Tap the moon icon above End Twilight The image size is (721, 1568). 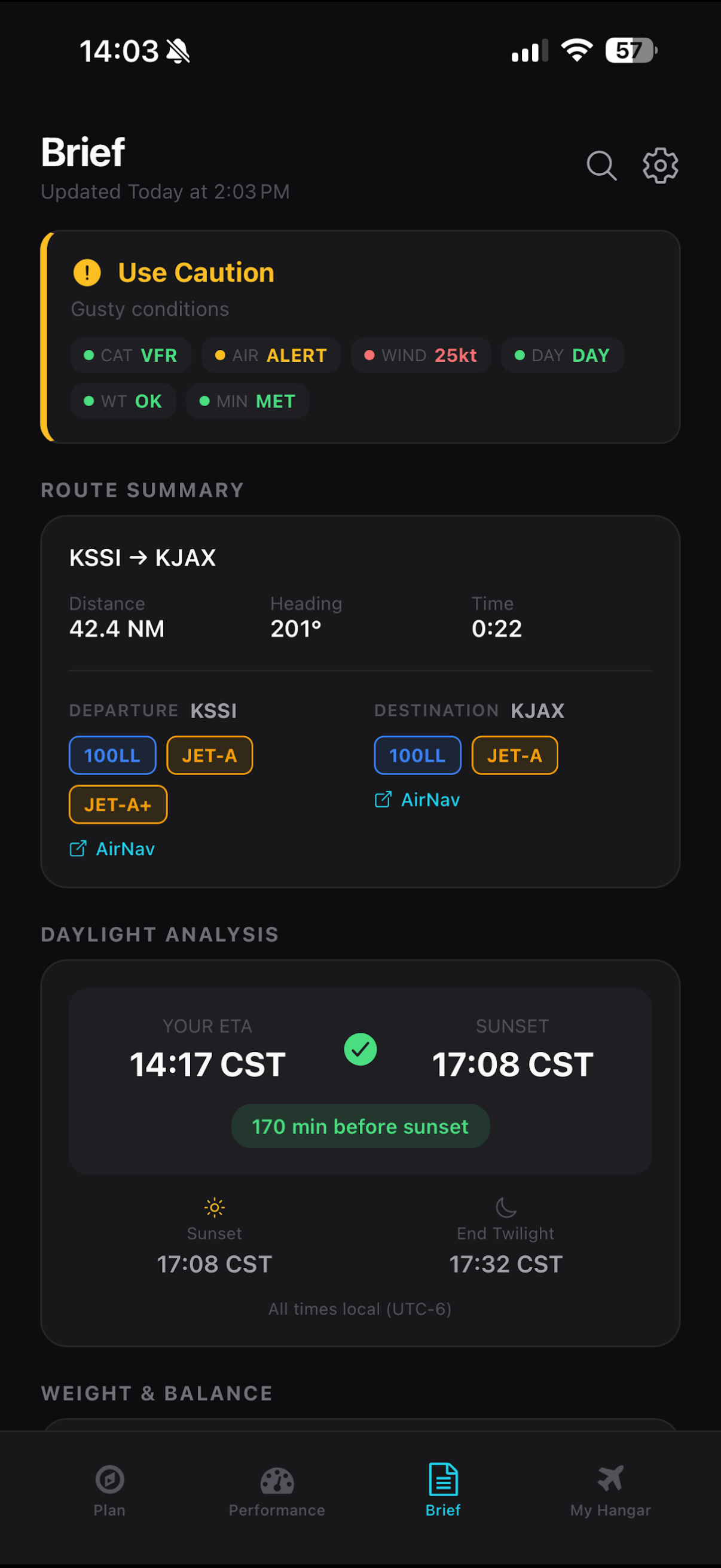[506, 1206]
